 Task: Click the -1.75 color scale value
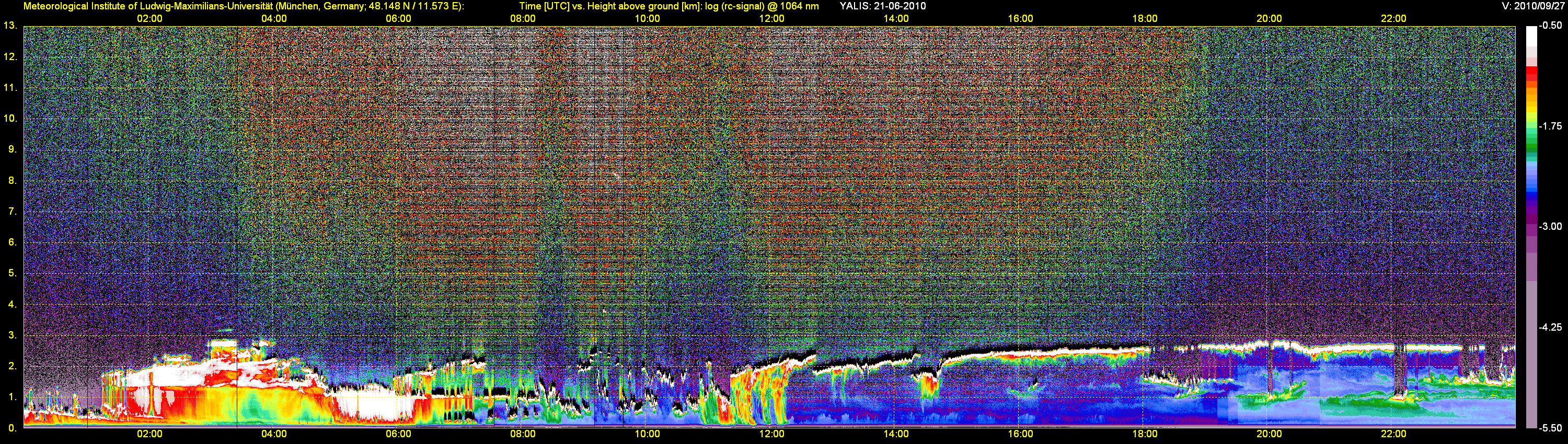(1550, 126)
